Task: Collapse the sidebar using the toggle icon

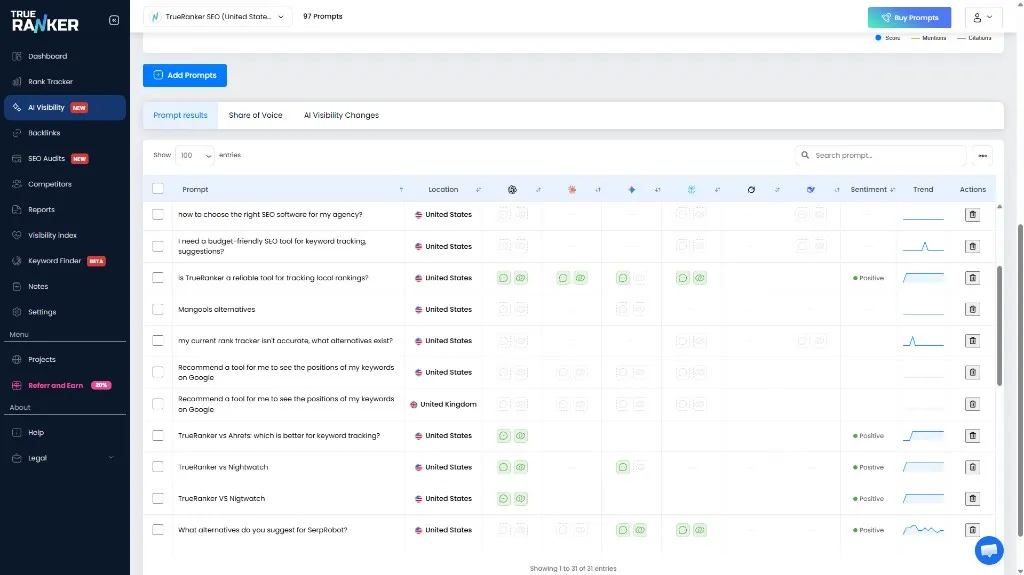Action: (114, 20)
